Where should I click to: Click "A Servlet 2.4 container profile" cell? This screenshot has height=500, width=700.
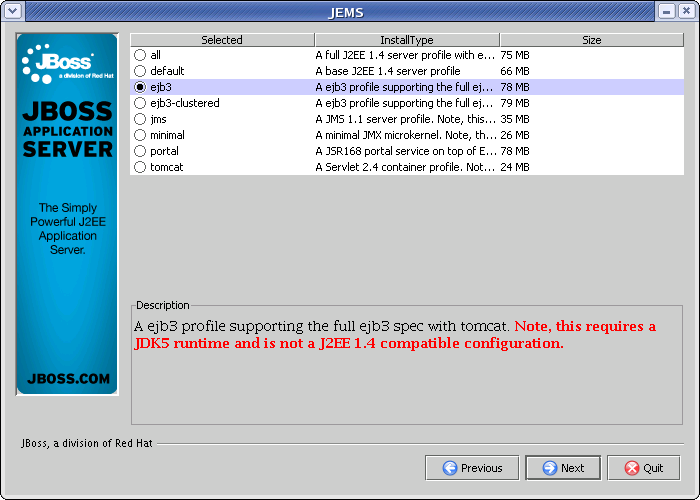[405, 167]
